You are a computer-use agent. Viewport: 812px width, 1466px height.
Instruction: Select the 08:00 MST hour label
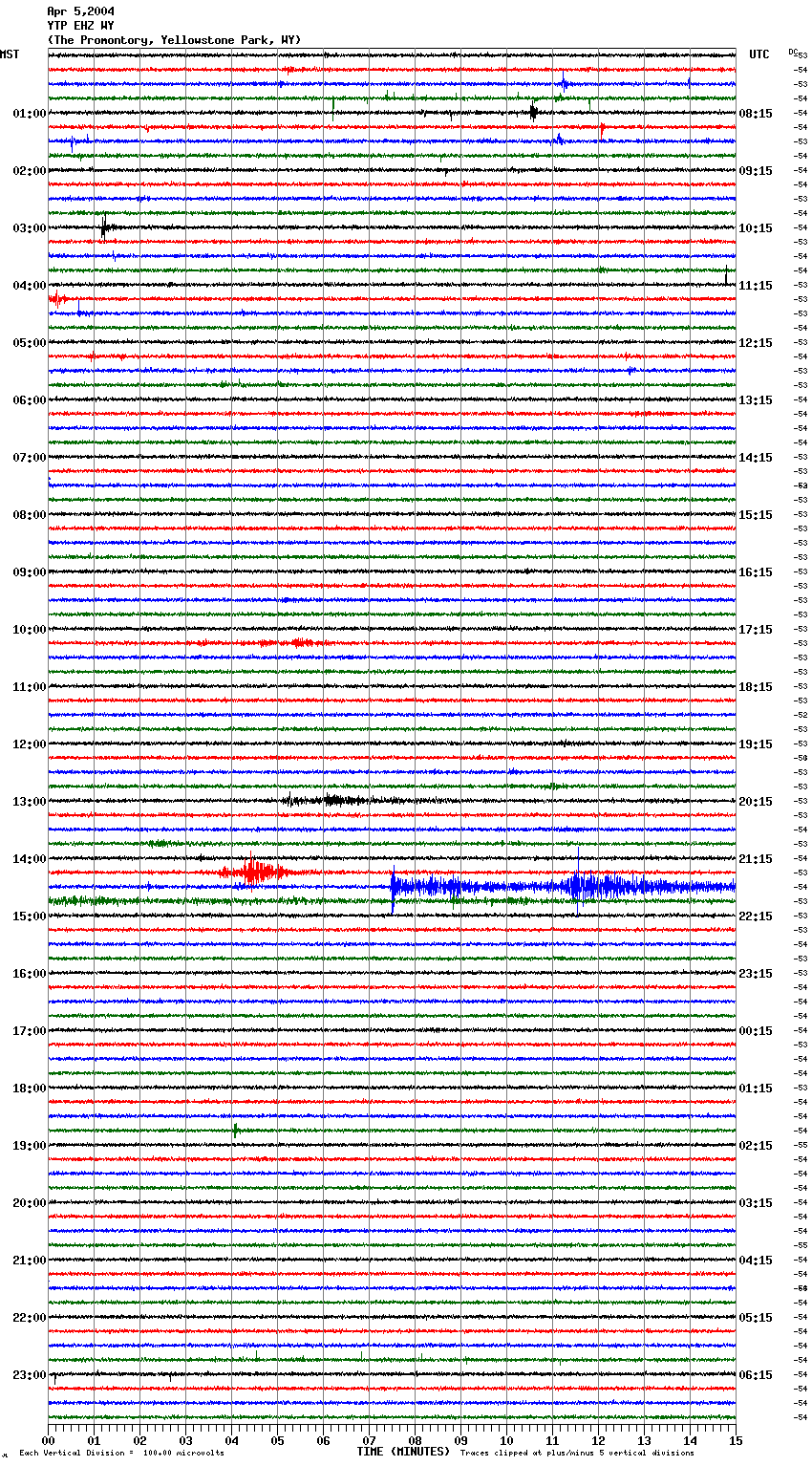(x=30, y=515)
